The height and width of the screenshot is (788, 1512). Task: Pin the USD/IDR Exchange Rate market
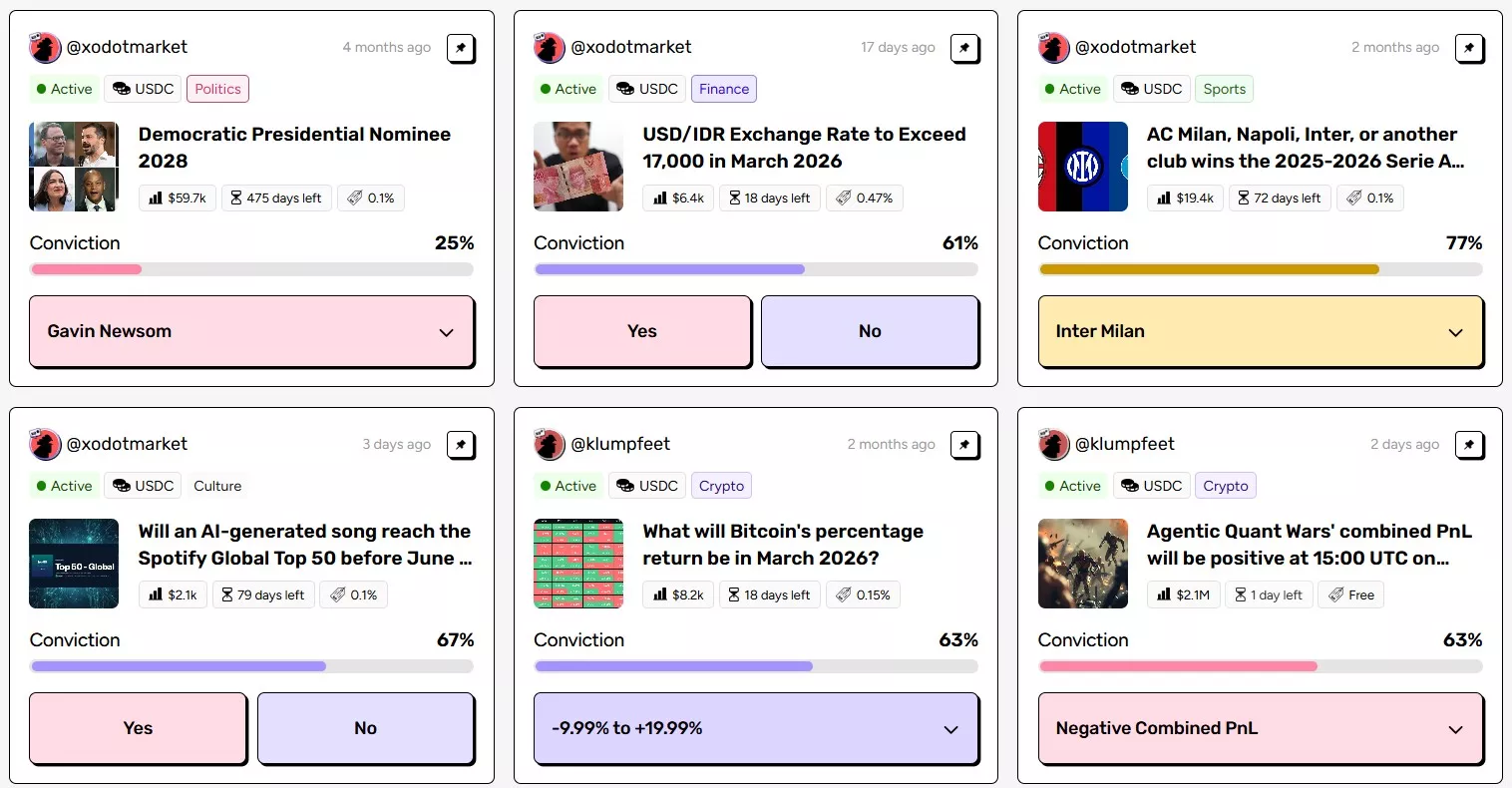coord(965,48)
